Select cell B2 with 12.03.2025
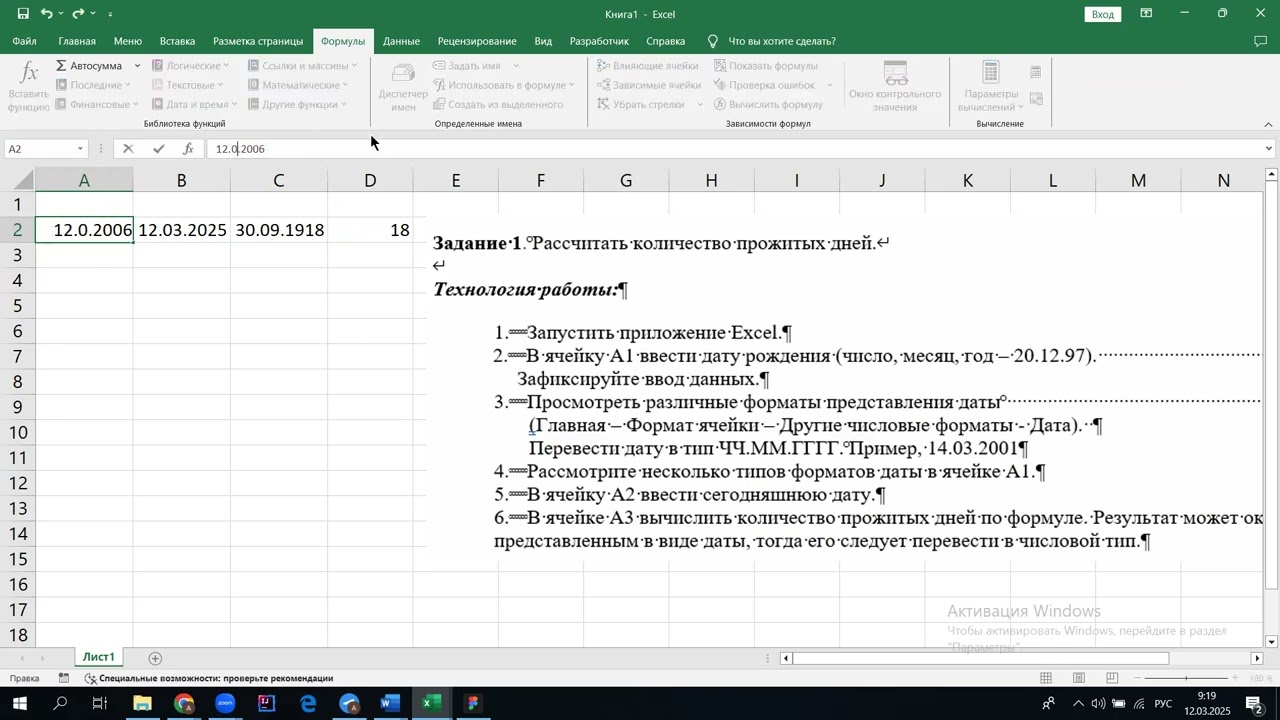Viewport: 1280px width, 720px height. coord(182,229)
